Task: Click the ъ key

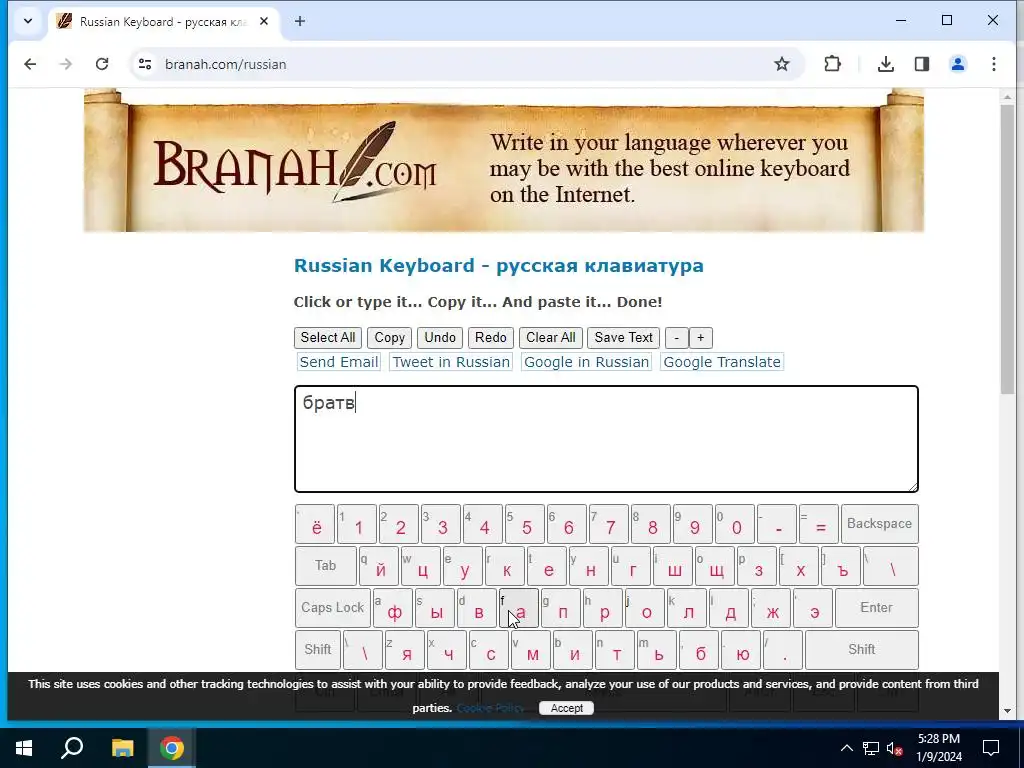Action: pos(840,566)
